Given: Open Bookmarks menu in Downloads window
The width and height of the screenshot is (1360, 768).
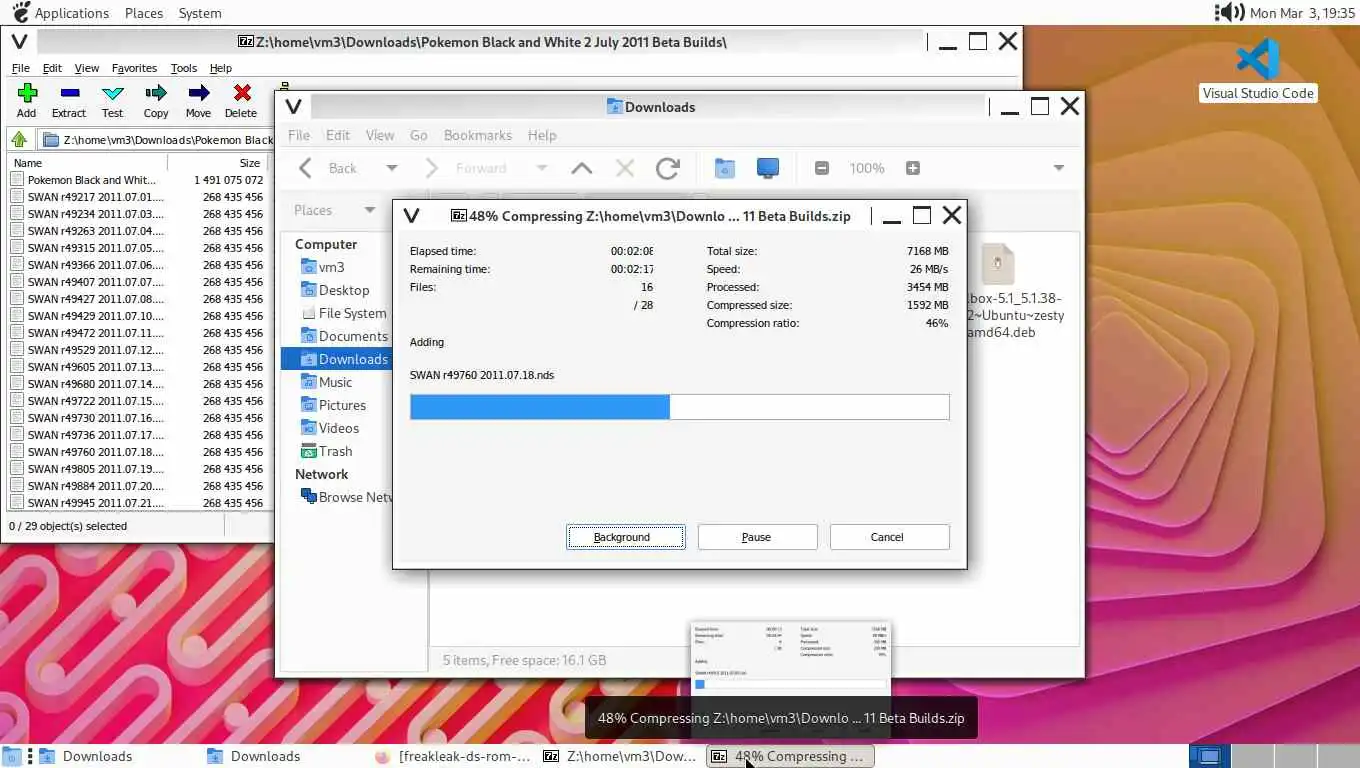Looking at the screenshot, I should pos(478,135).
